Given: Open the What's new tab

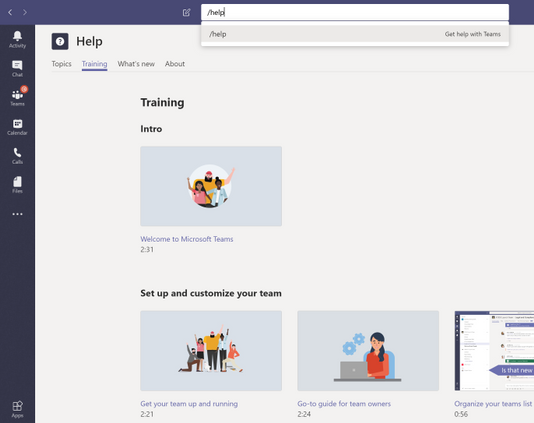Looking at the screenshot, I should 136,64.
